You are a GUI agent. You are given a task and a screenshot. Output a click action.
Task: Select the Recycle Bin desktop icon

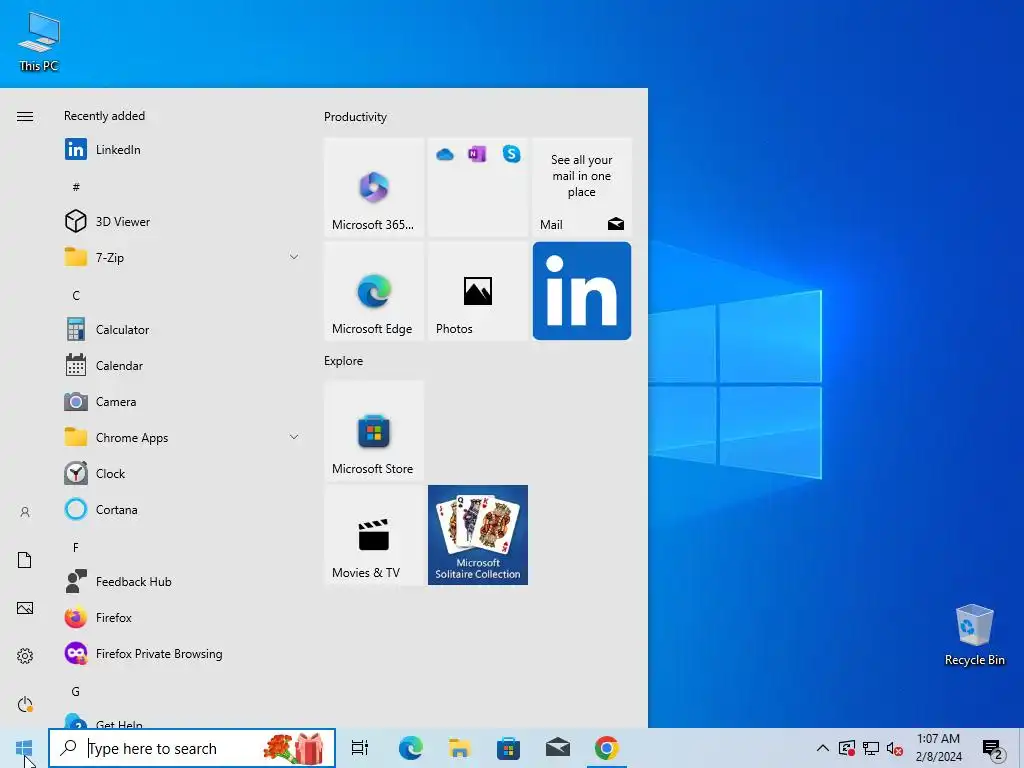[x=974, y=635]
